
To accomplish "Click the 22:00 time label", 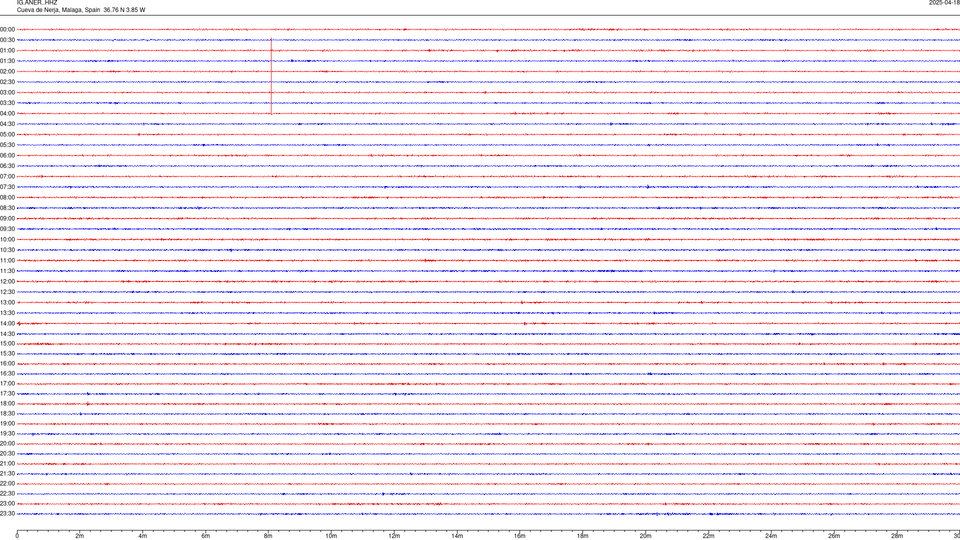I will point(7,484).
